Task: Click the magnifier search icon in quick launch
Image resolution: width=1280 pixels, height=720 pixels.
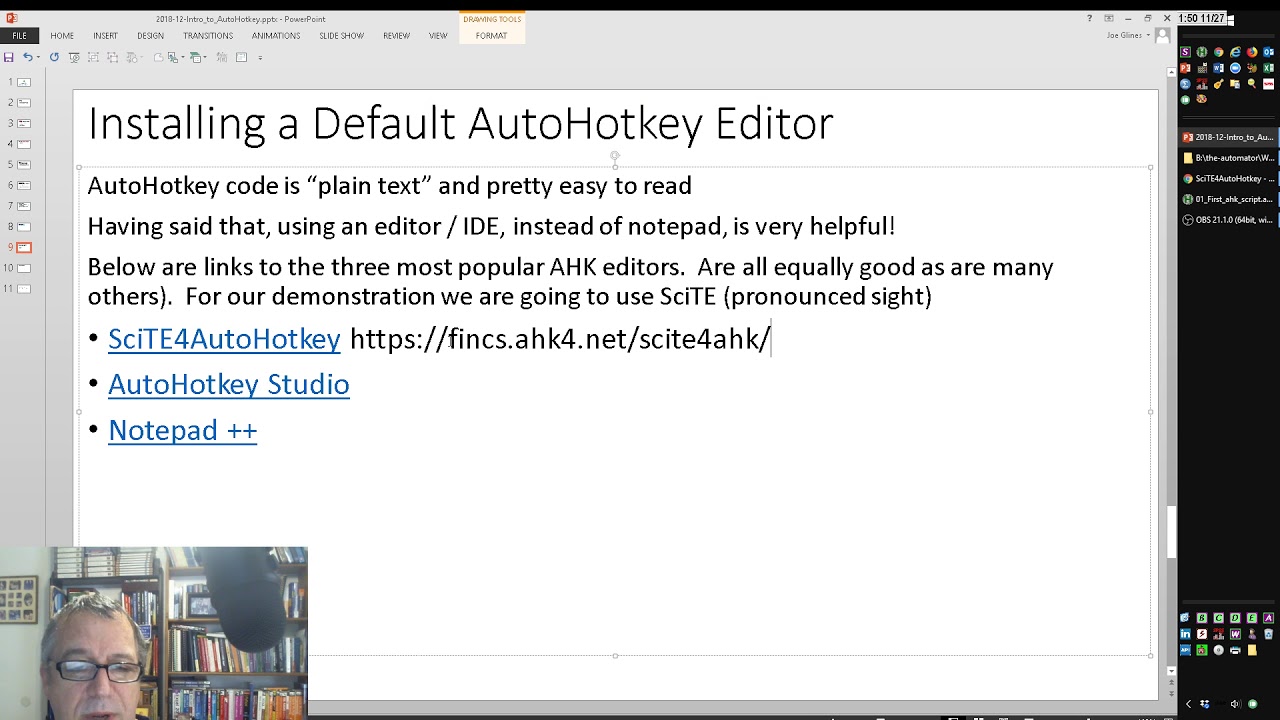Action: click(1252, 84)
